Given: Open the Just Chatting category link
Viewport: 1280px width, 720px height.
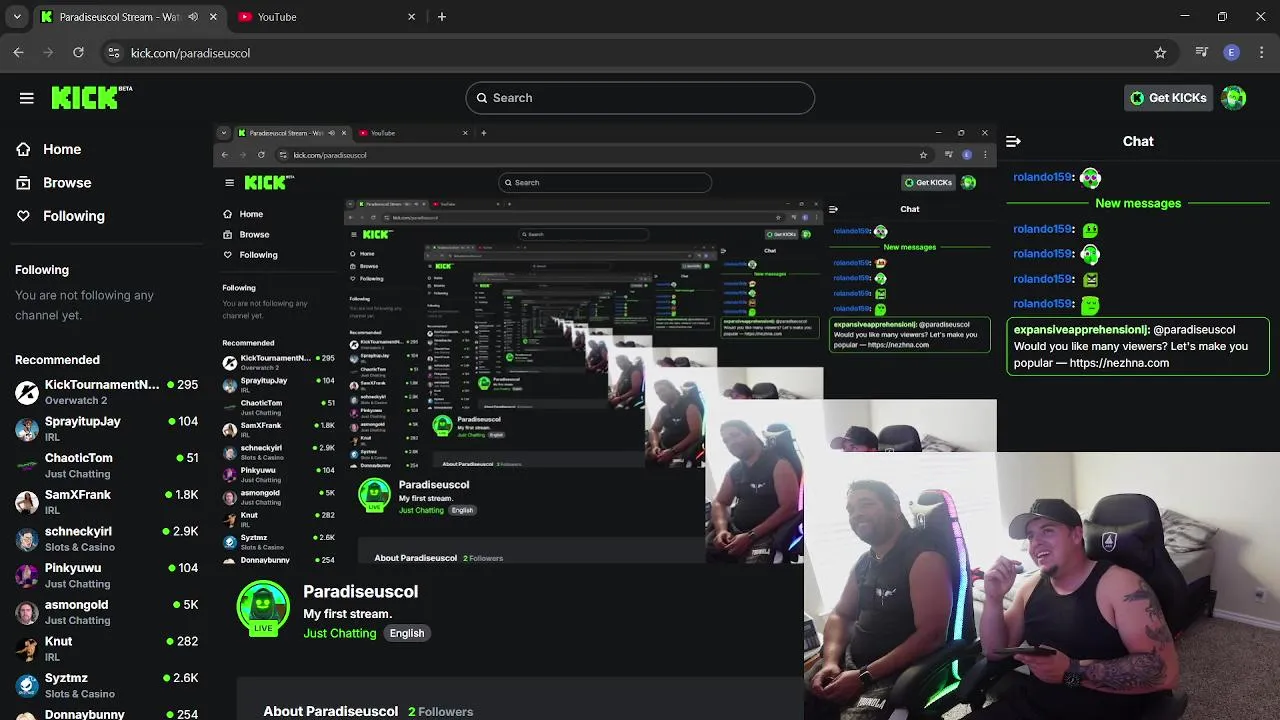Looking at the screenshot, I should 340,633.
